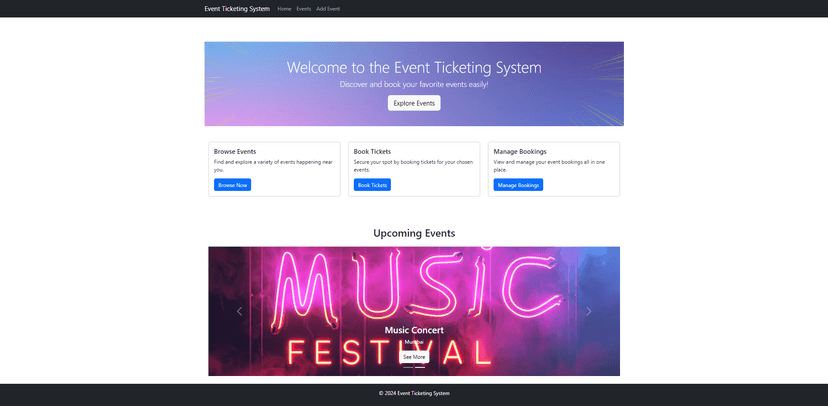Image resolution: width=828 pixels, height=406 pixels.
Task: Click the Mumbai location text on slide
Action: 414,342
